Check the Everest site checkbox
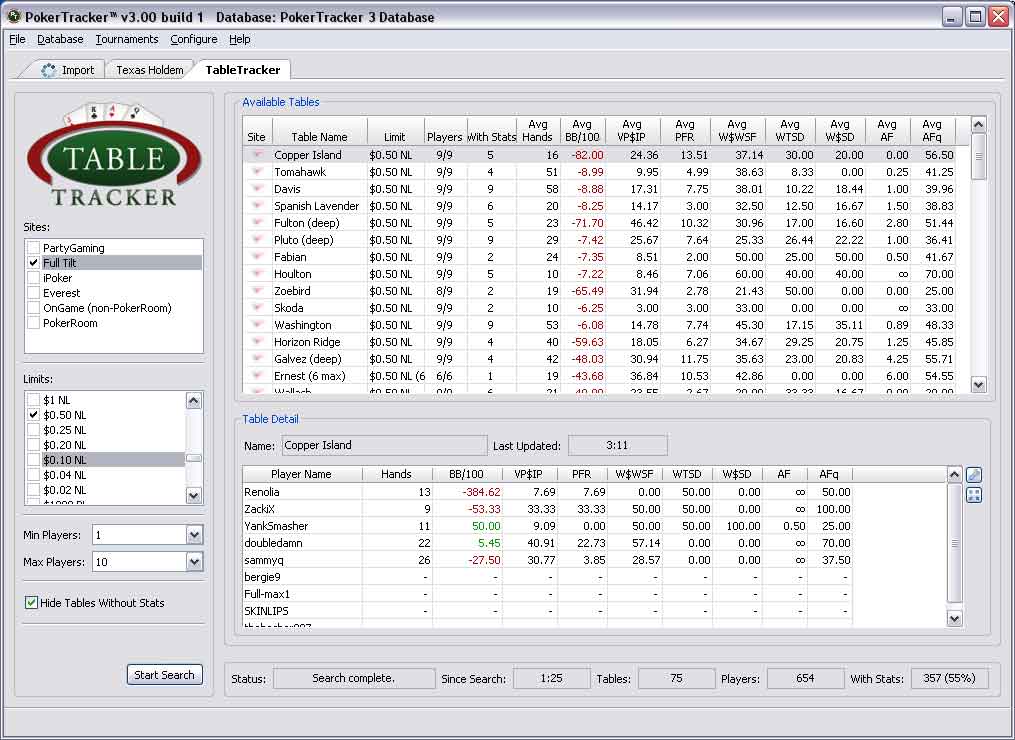 (x=34, y=293)
